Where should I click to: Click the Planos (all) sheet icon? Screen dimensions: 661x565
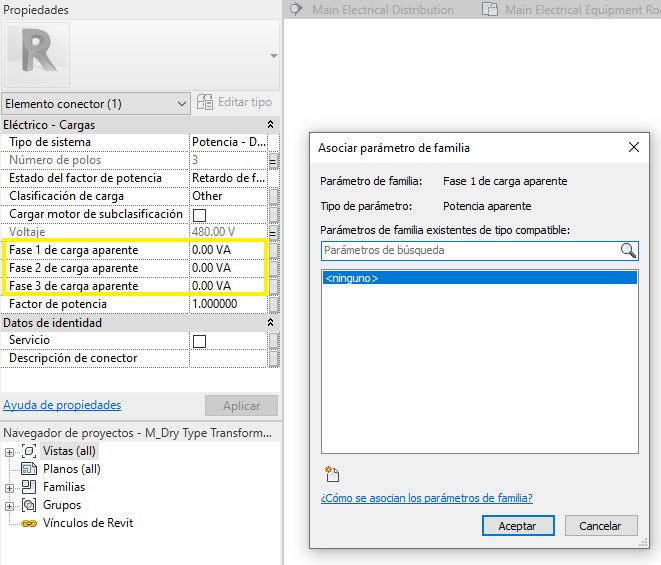click(x=29, y=469)
